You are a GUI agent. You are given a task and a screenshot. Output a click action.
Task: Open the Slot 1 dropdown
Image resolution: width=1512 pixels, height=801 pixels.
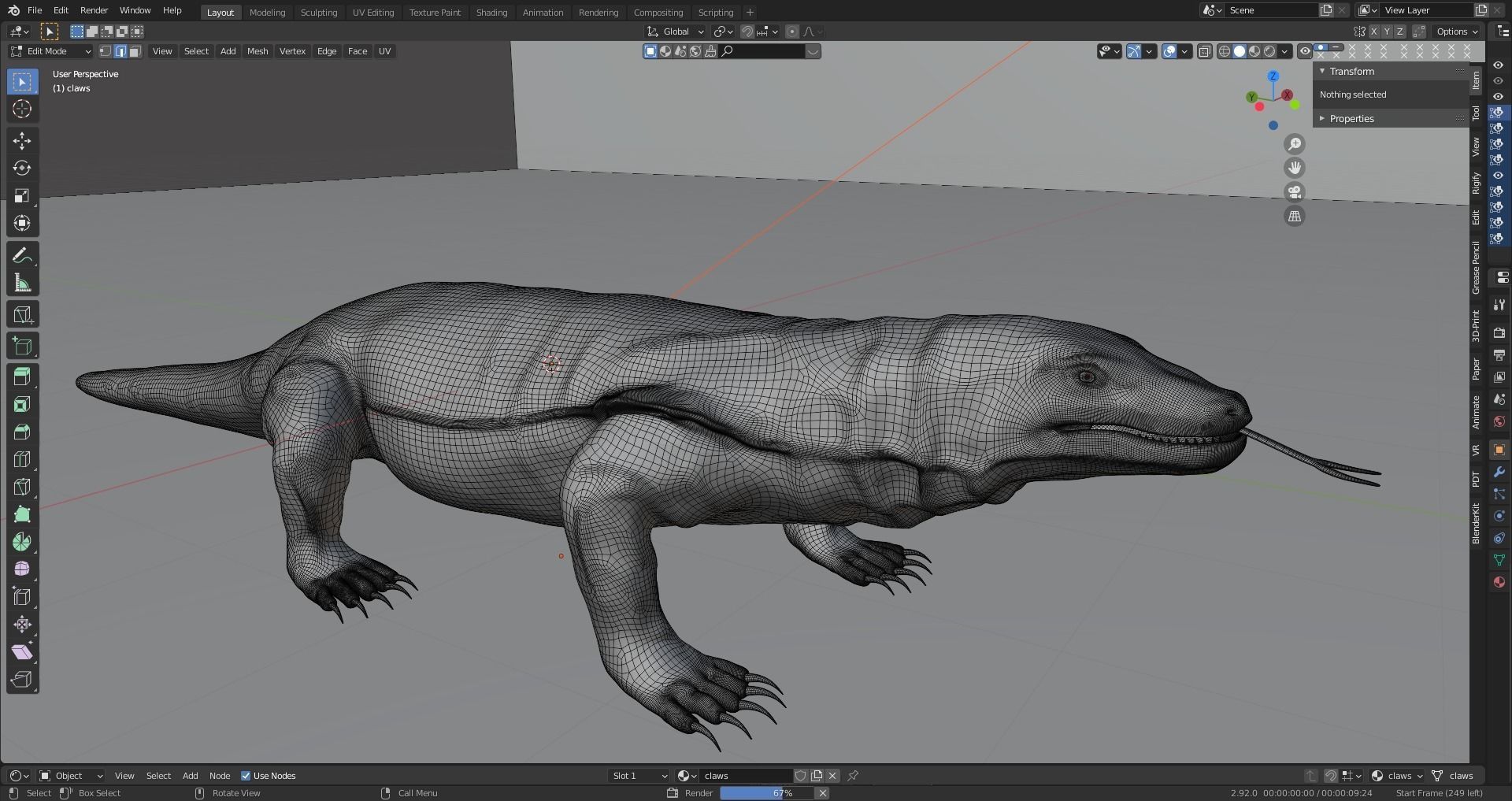[x=639, y=776]
